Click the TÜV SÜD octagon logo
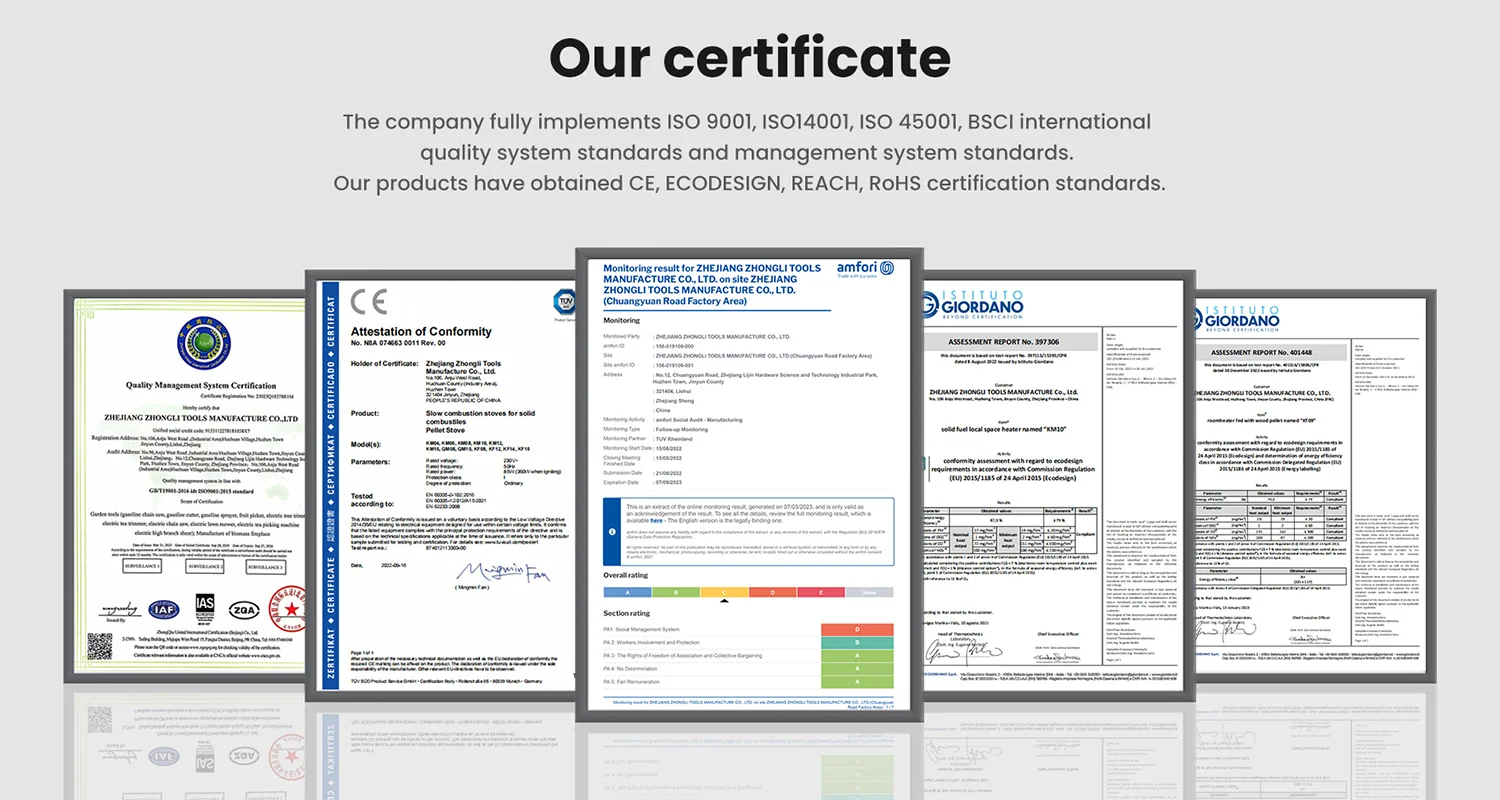The width and height of the screenshot is (1500, 800). [567, 304]
